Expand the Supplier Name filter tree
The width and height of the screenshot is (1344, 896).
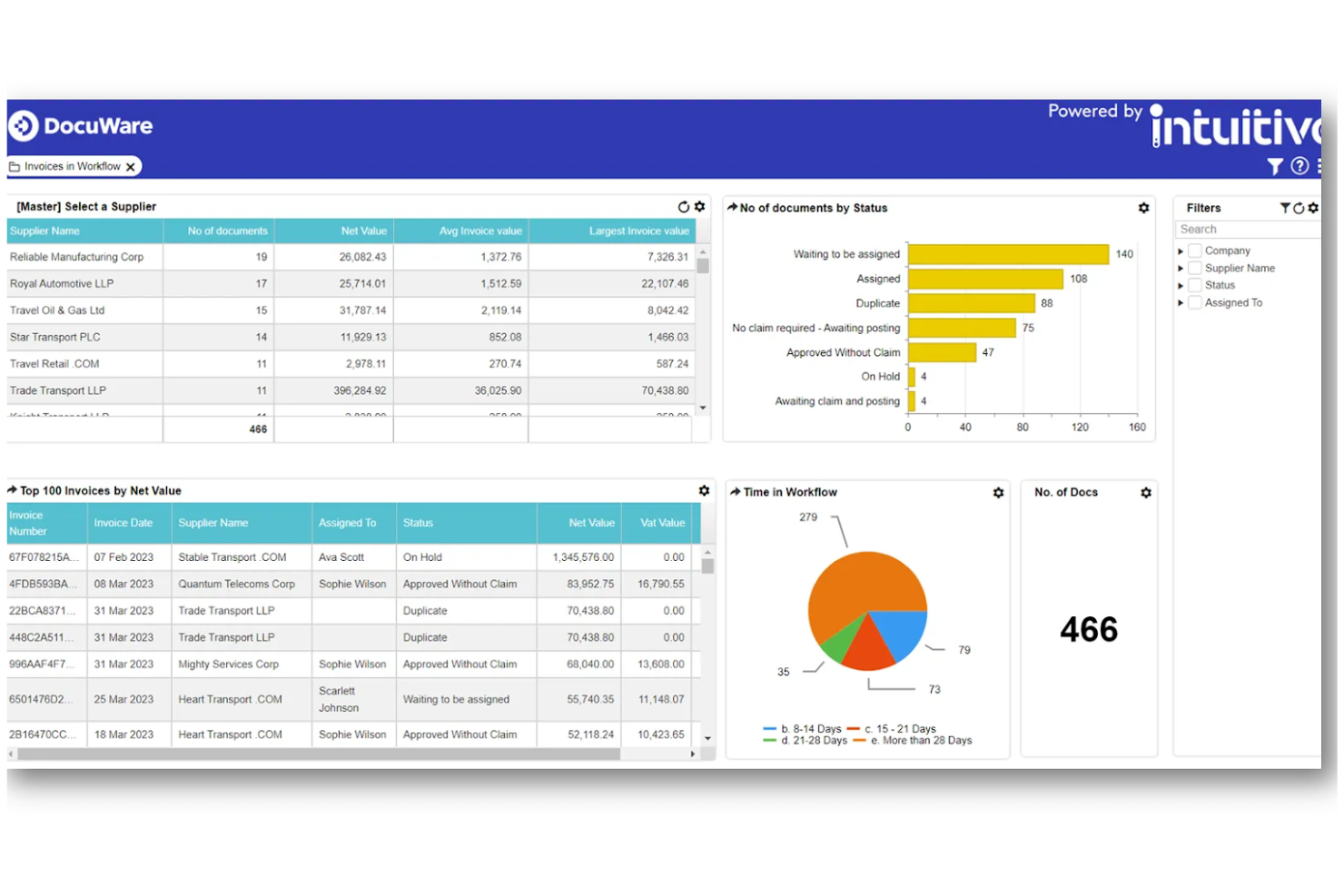pos(1181,267)
